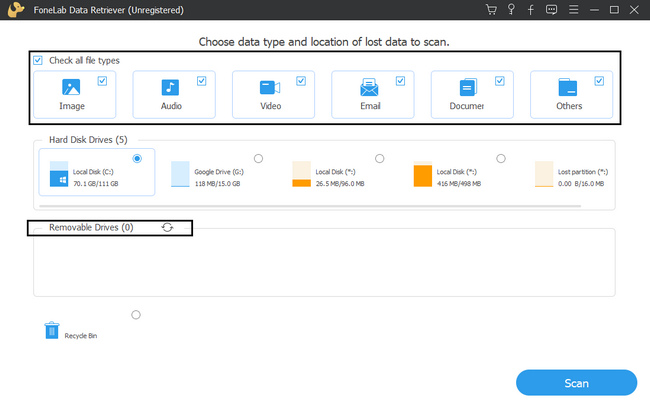
Task: Click the horizontal scrollbar under hard drives
Action: coord(310,206)
